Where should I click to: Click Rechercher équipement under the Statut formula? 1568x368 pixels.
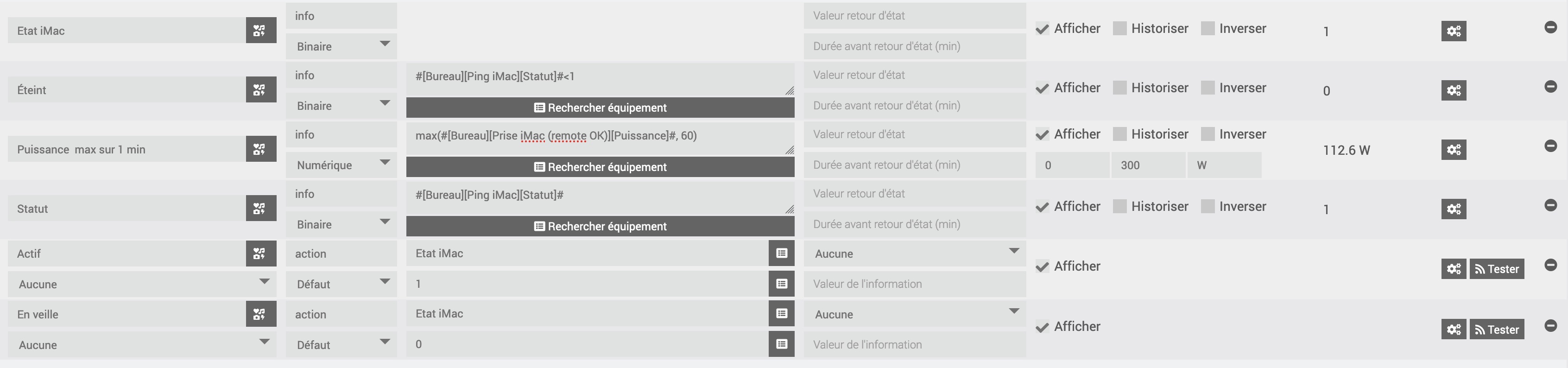[x=600, y=227]
